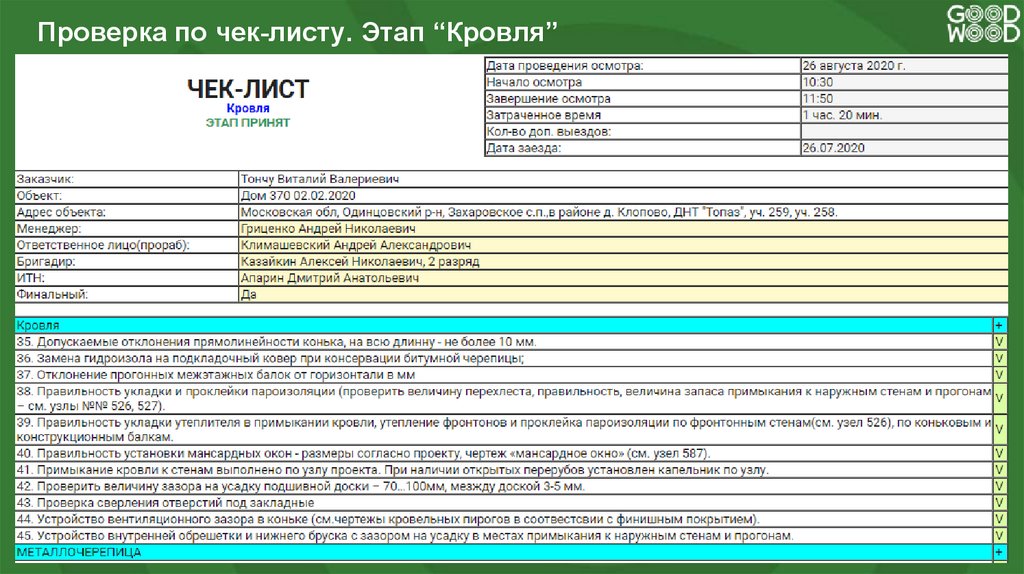This screenshot has width=1024, height=574.
Task: Select brigadier Казайкин Алексей Николаевич
Action: [x=623, y=261]
